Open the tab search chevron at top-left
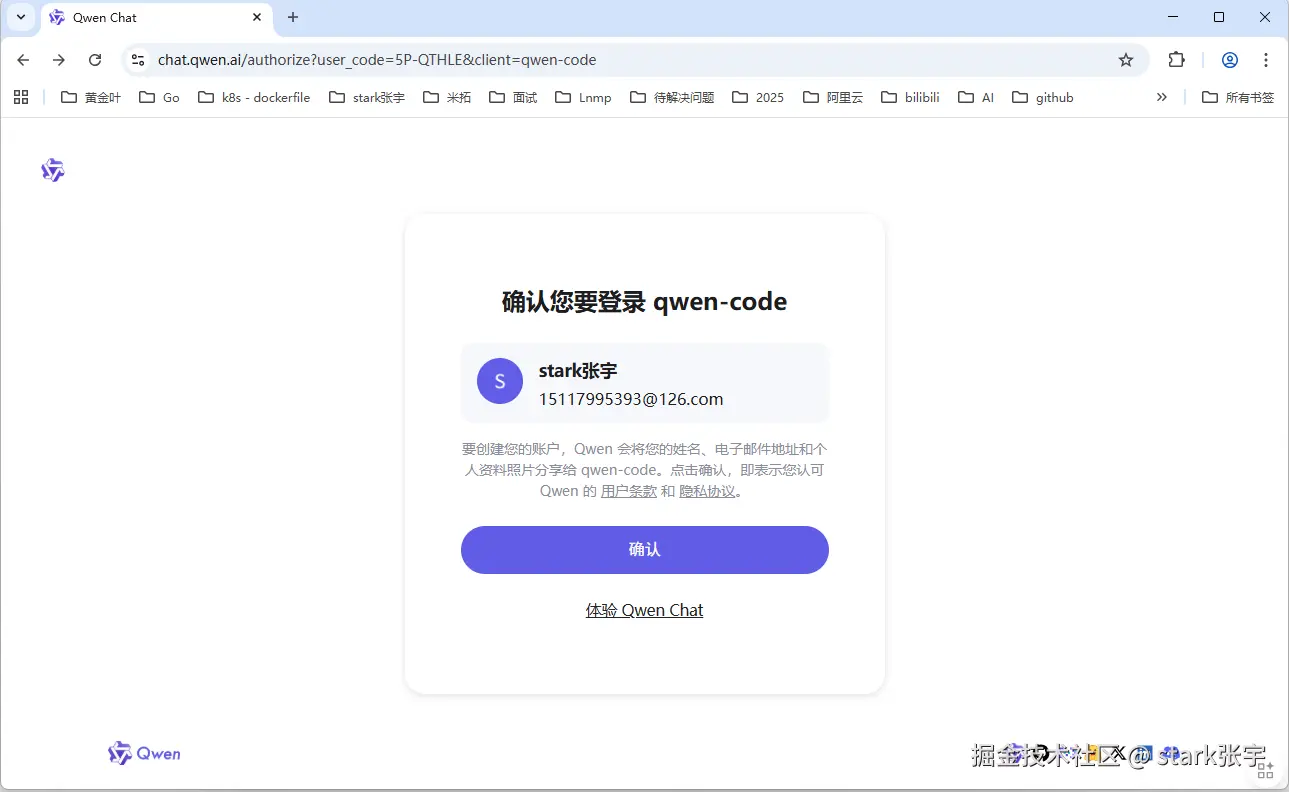The width and height of the screenshot is (1289, 792). click(20, 17)
